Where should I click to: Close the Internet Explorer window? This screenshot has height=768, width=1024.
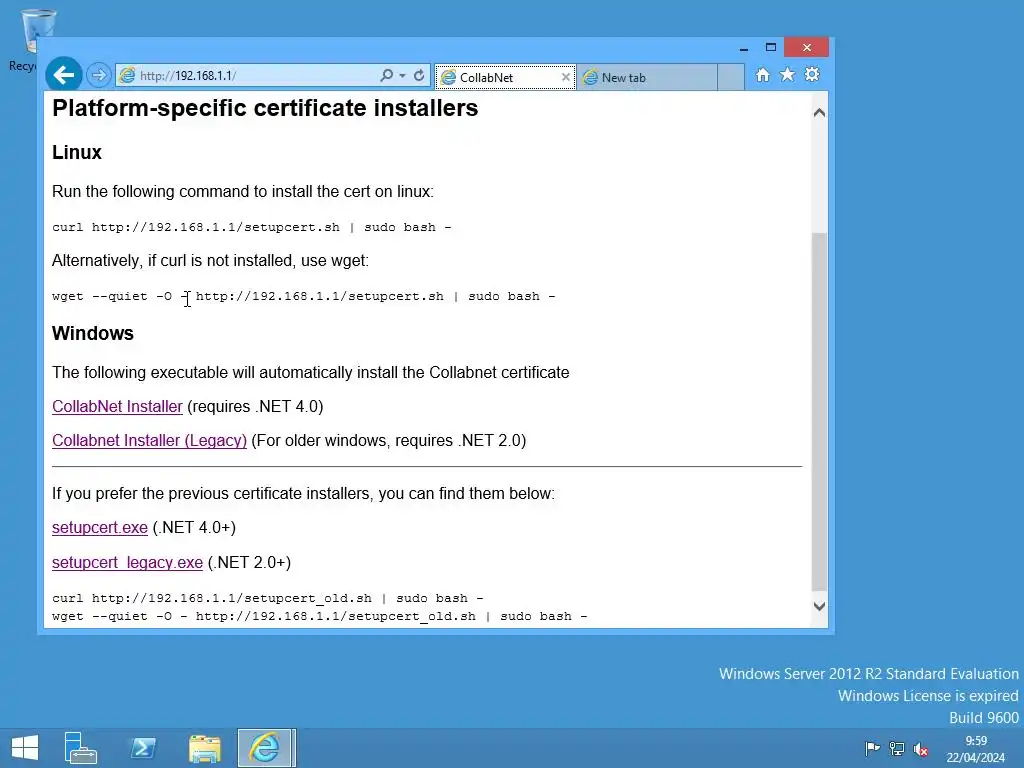(807, 47)
